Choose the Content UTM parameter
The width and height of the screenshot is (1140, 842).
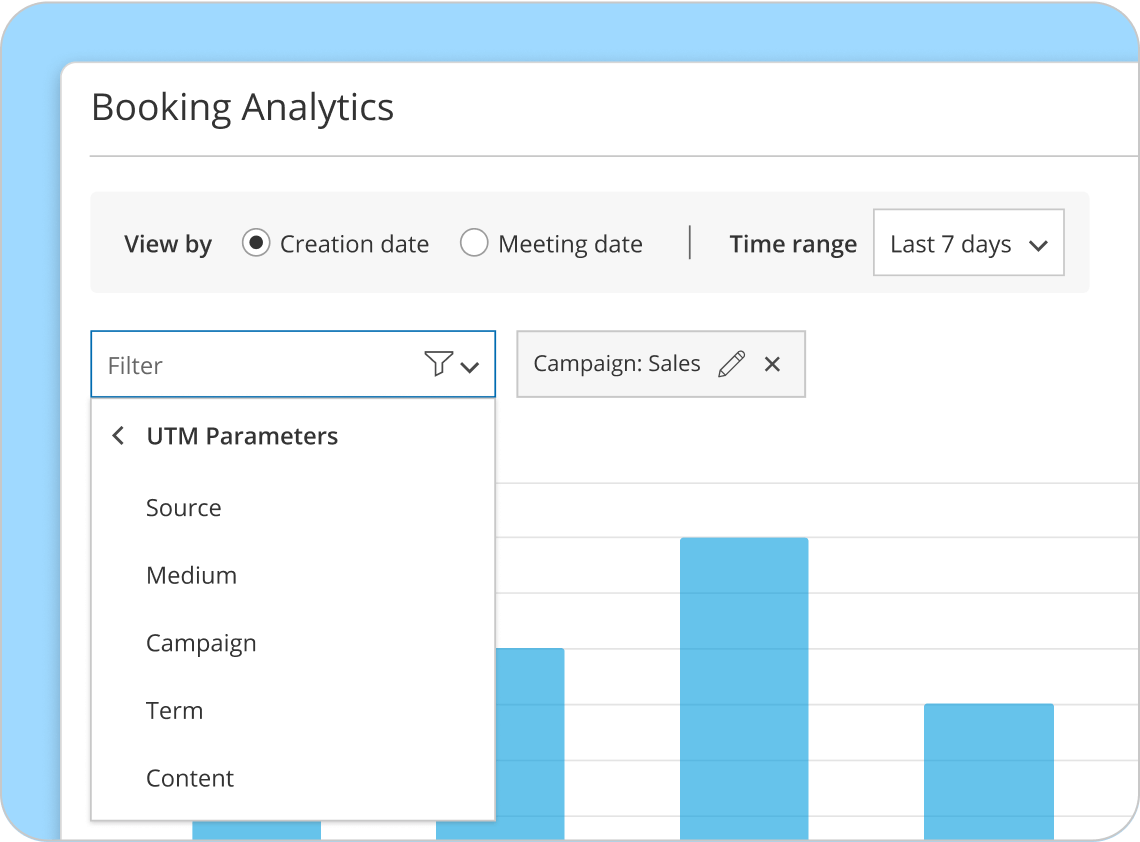coord(190,778)
